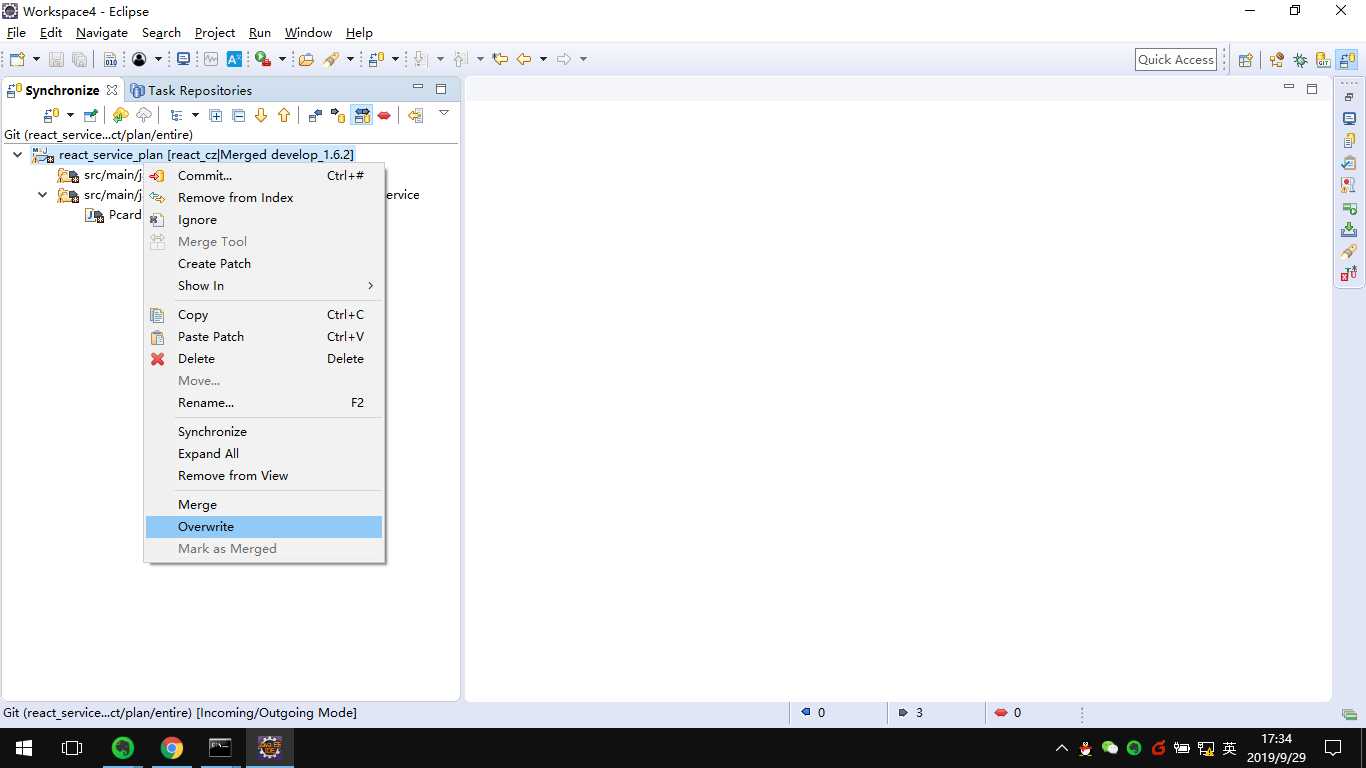This screenshot has height=768, width=1366.
Task: Click the Run External Tools icon
Action: pos(262,59)
